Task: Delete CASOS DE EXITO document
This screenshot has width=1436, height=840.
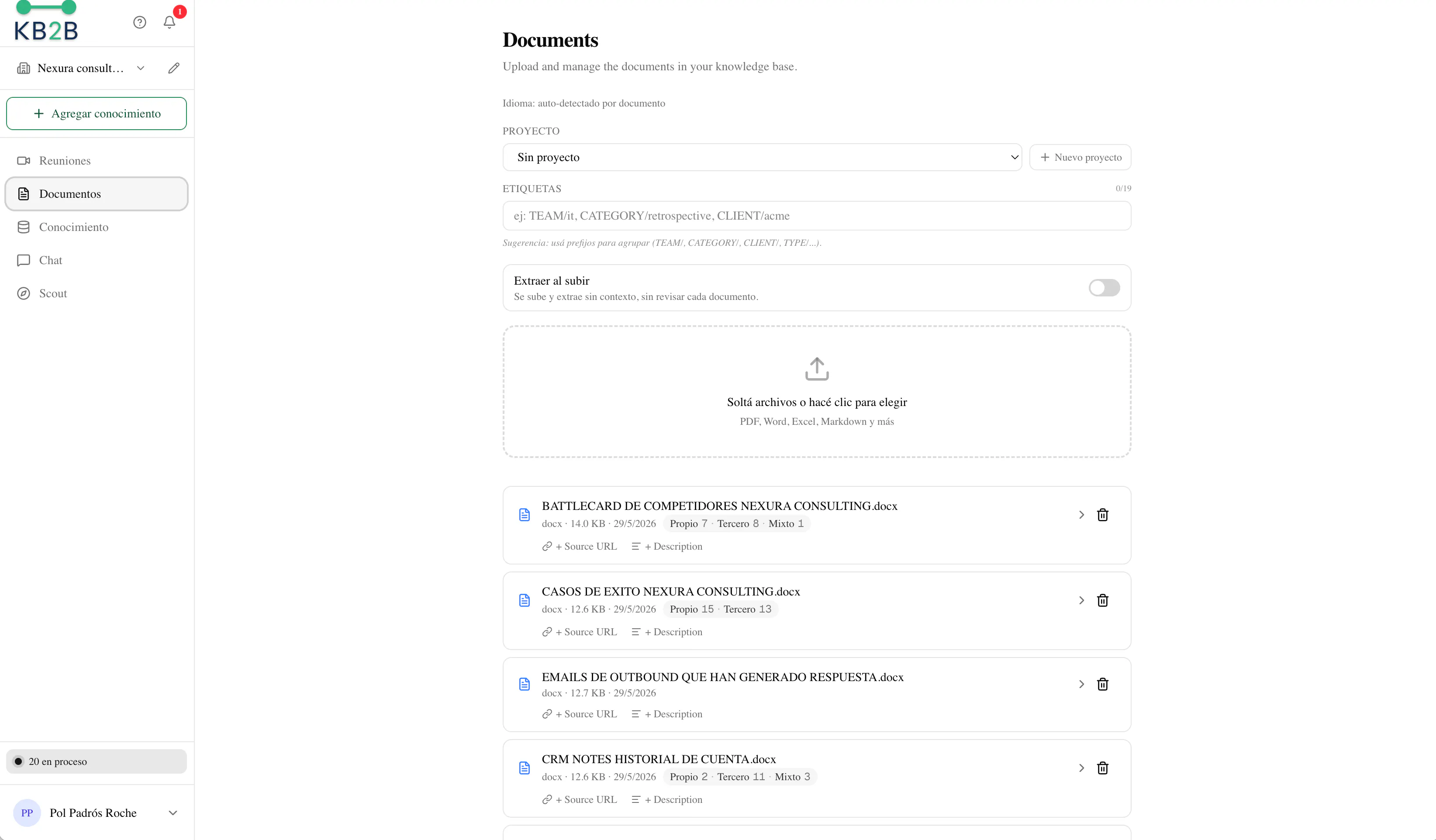Action: pos(1103,600)
